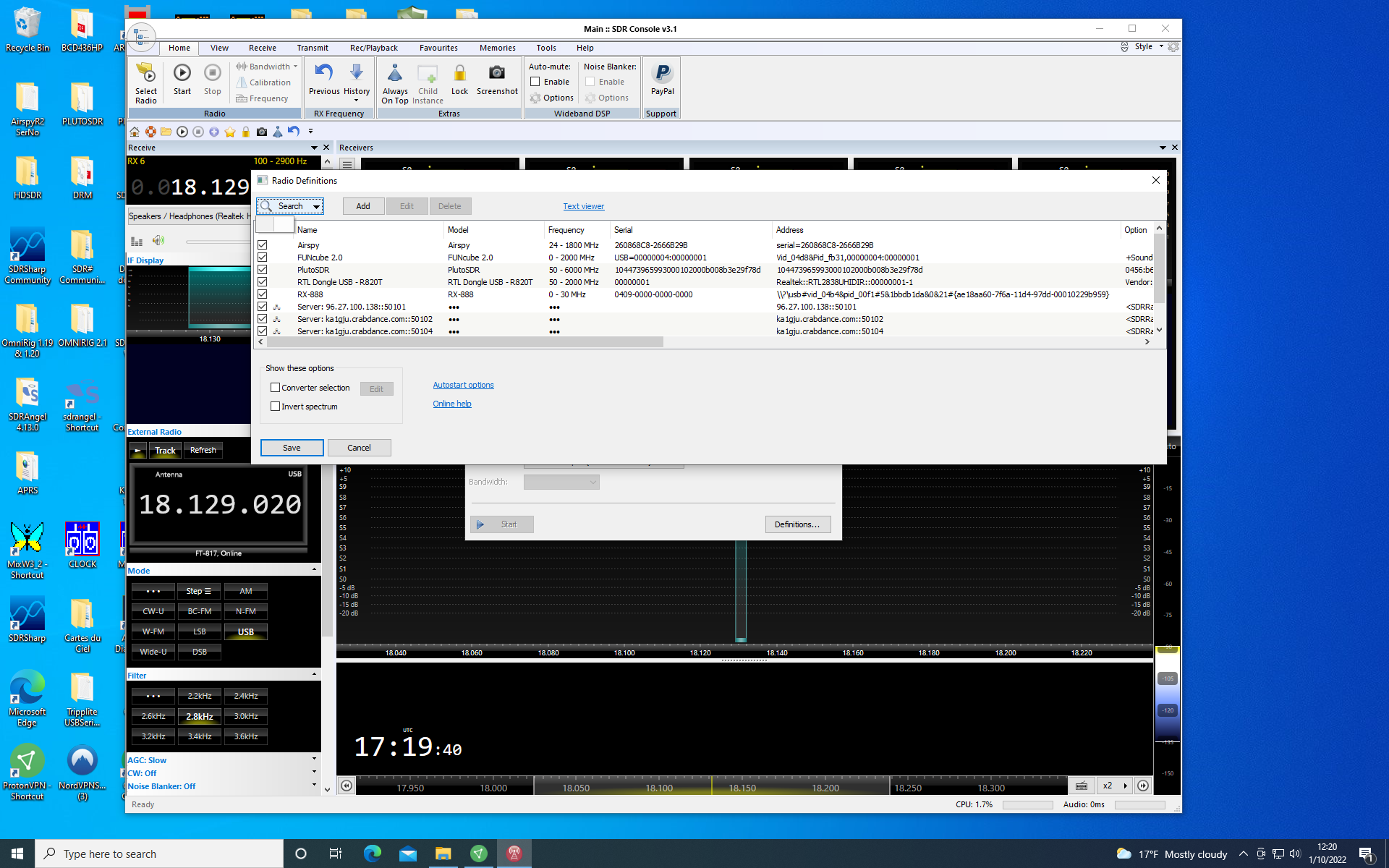
Task: Check the Invert spectrum option
Action: tap(275, 407)
